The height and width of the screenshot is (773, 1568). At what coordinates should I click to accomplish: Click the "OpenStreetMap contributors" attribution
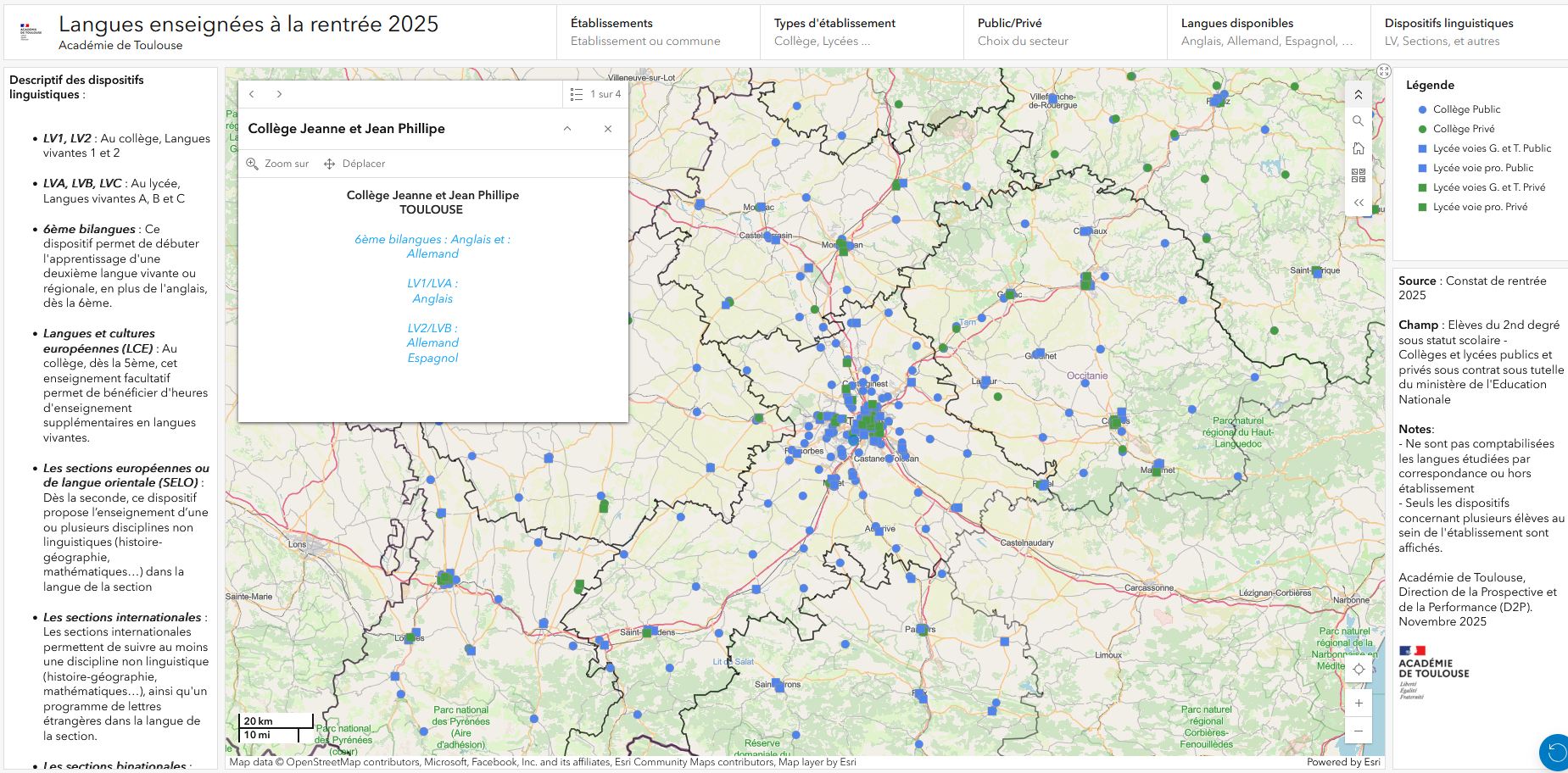[x=352, y=762]
